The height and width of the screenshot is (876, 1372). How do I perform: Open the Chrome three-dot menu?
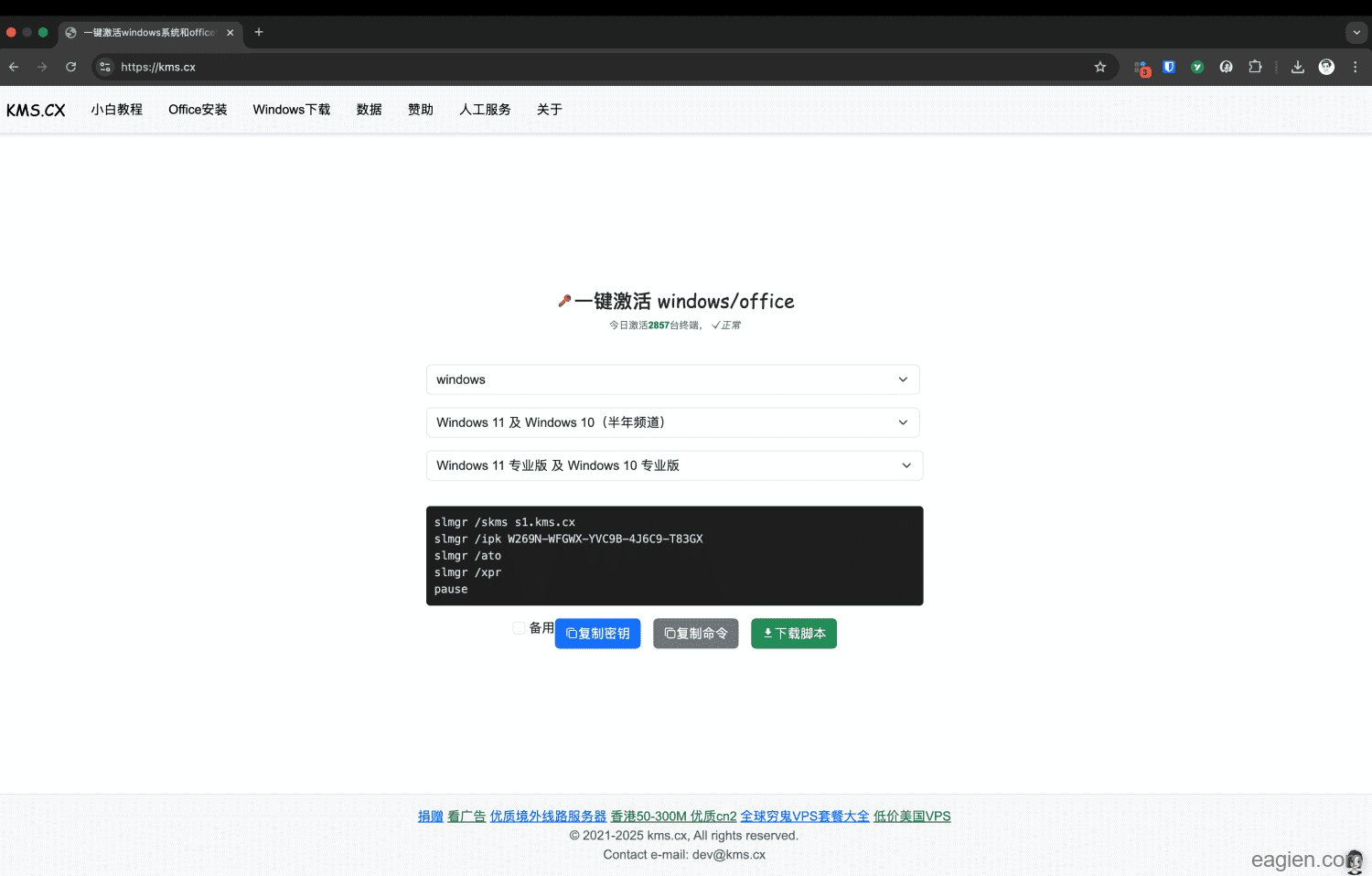pos(1355,67)
